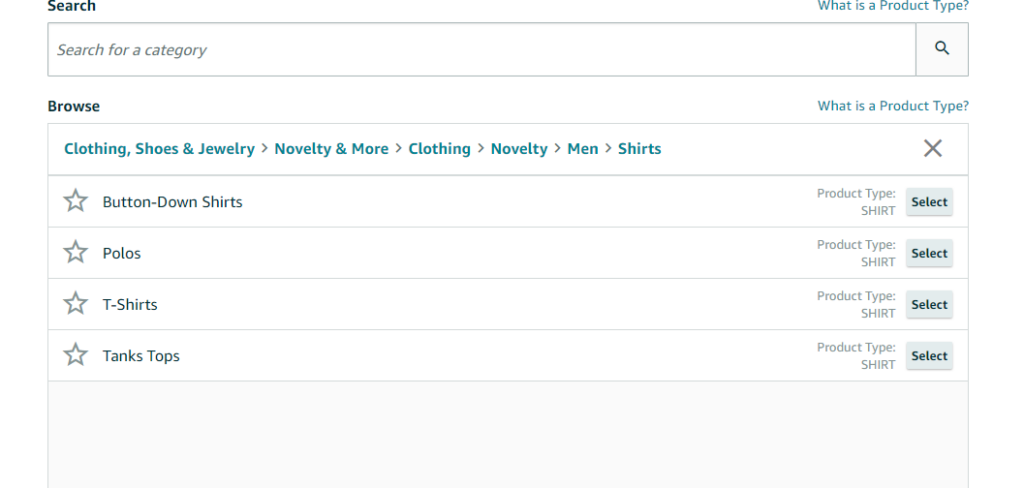Select Button-Down Shirts product type
1024x488 pixels.
tap(929, 202)
